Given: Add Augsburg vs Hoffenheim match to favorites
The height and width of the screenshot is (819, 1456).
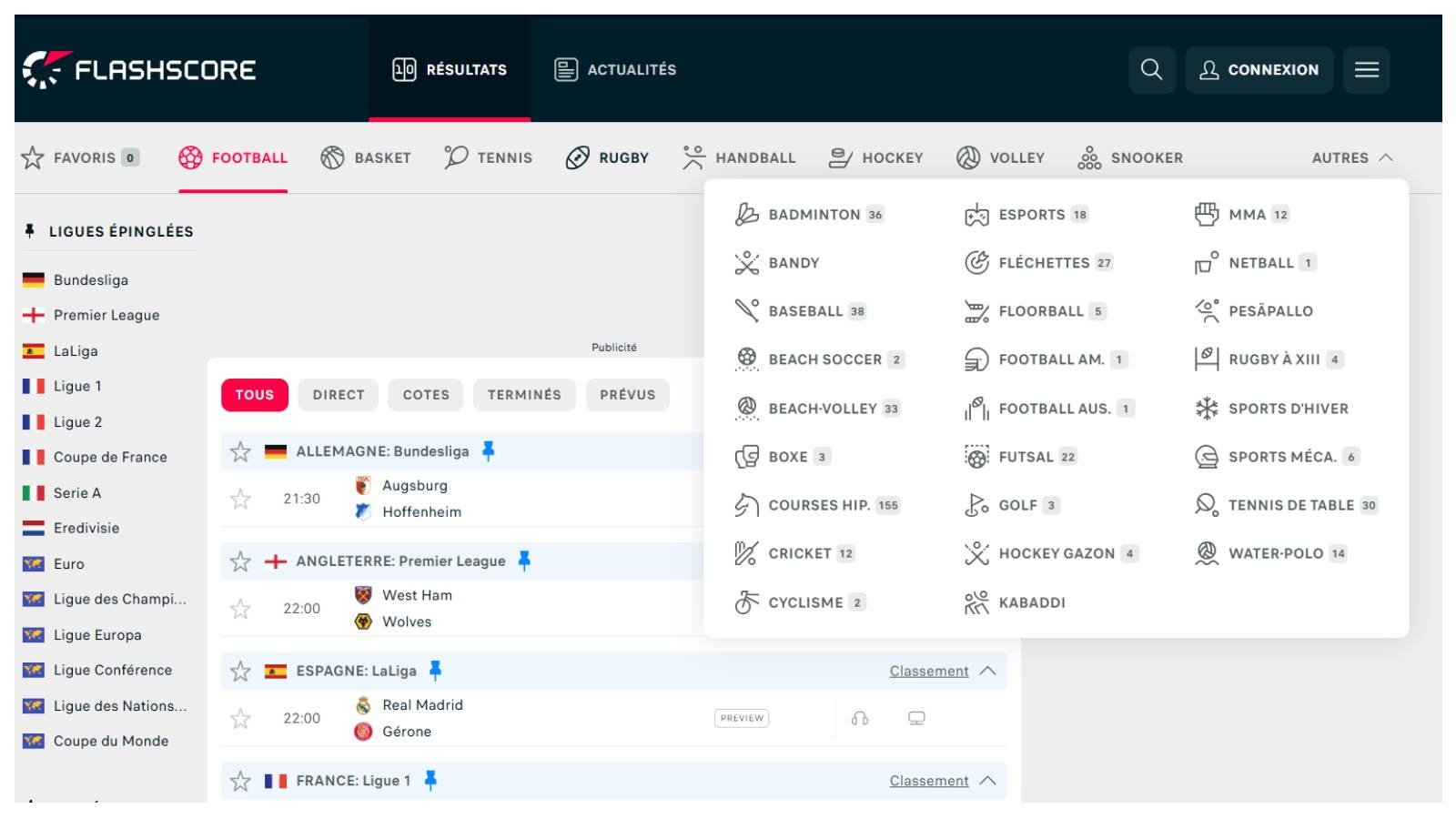Looking at the screenshot, I should (x=240, y=499).
